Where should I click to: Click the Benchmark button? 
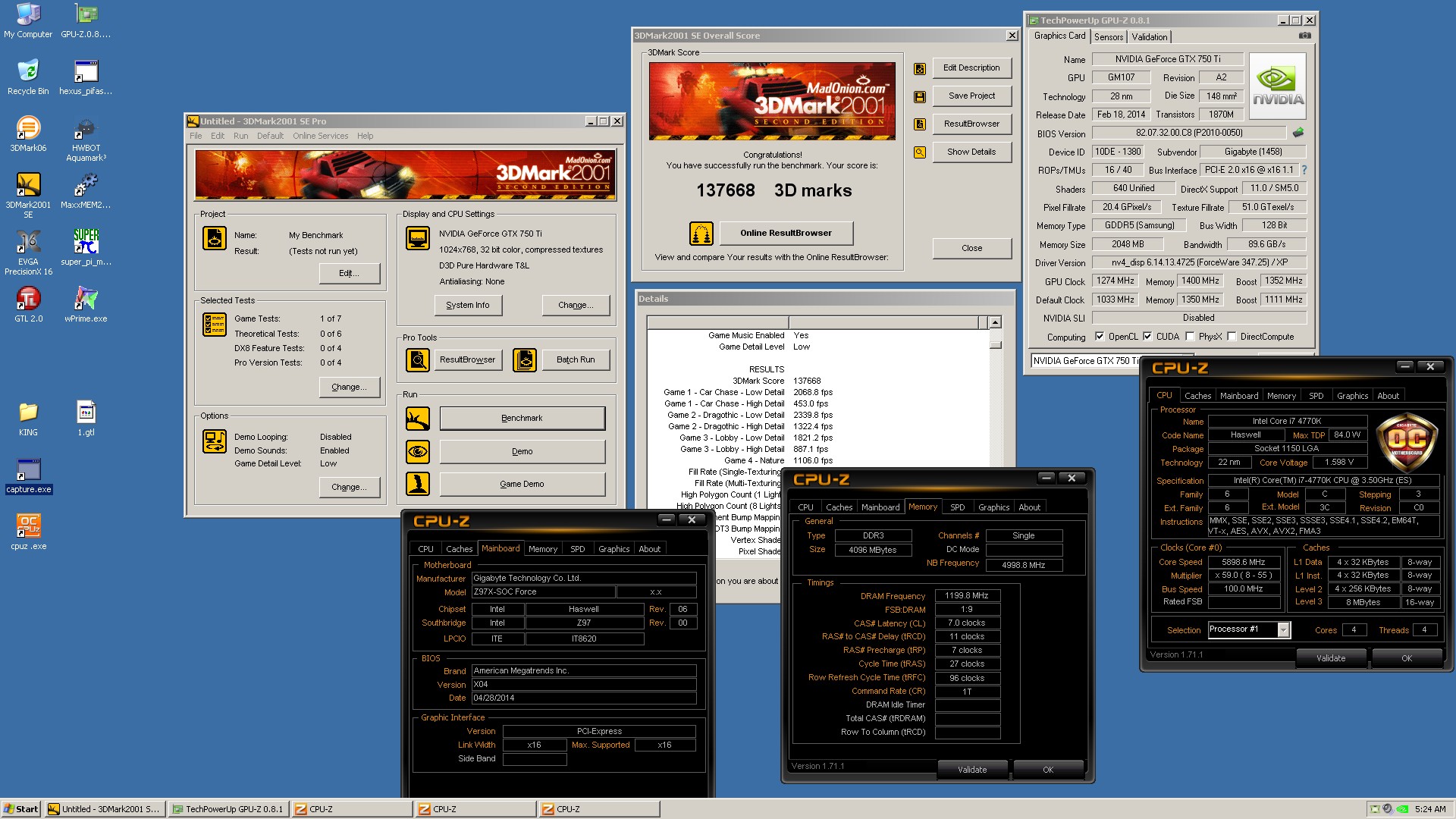coord(522,418)
